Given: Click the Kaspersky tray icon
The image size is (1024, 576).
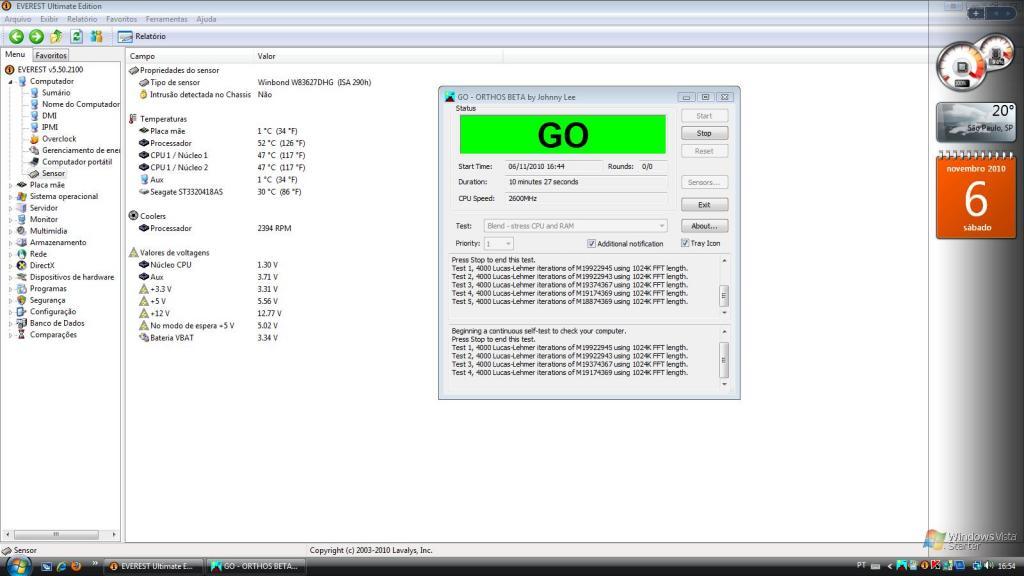Looking at the screenshot, I should (935, 566).
